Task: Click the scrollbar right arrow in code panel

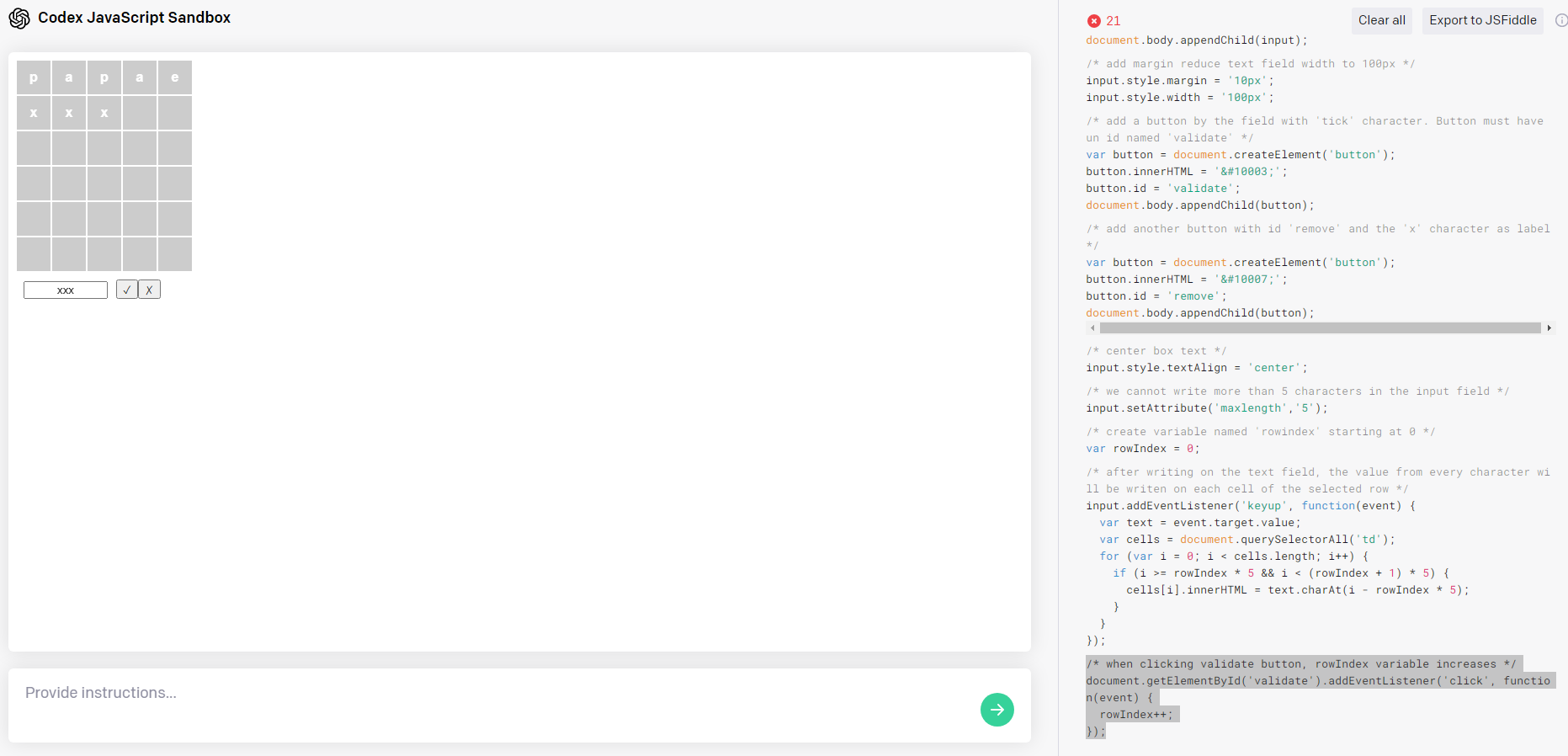Action: click(x=1549, y=327)
